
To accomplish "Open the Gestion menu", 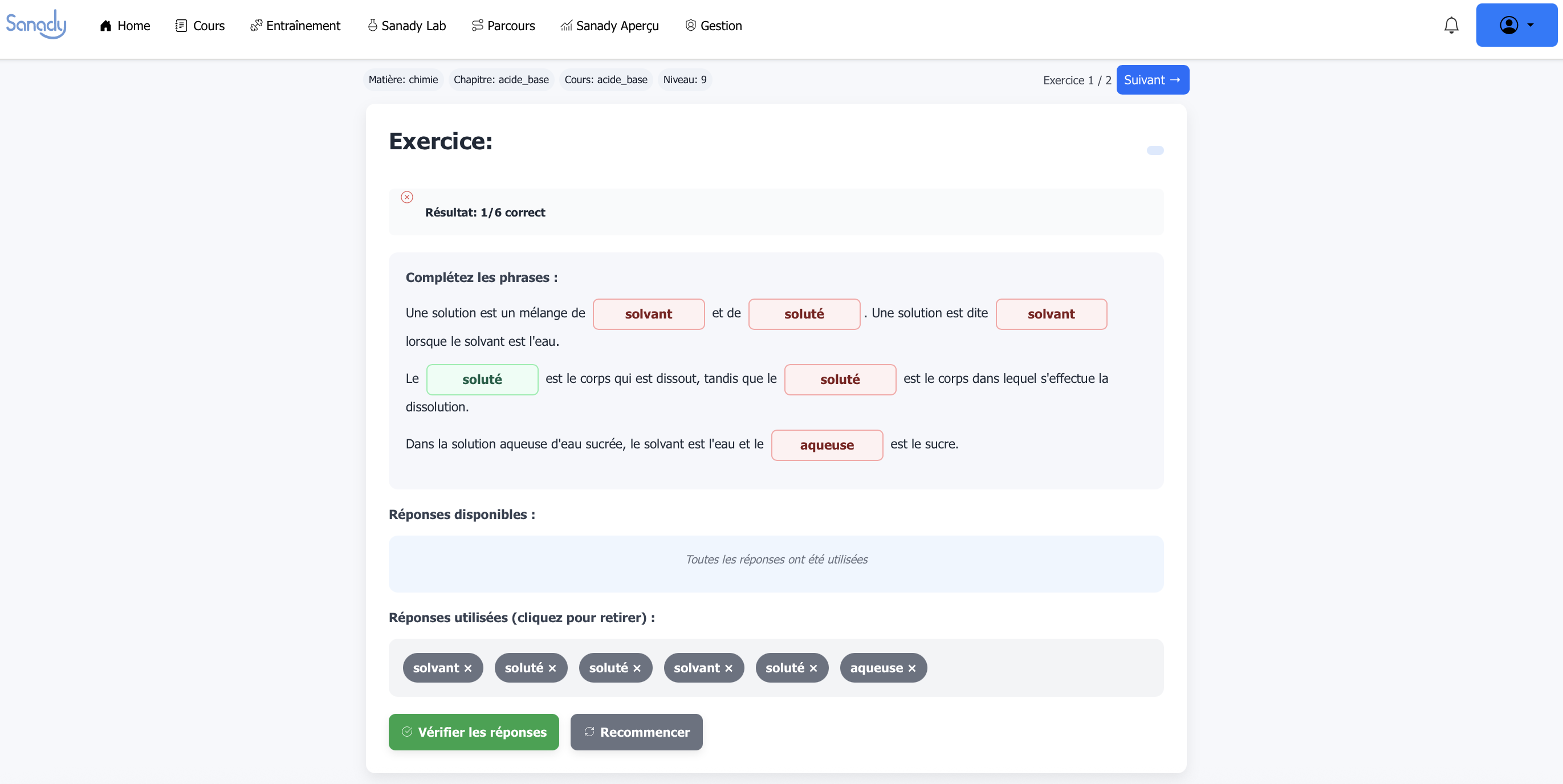I will tap(714, 26).
